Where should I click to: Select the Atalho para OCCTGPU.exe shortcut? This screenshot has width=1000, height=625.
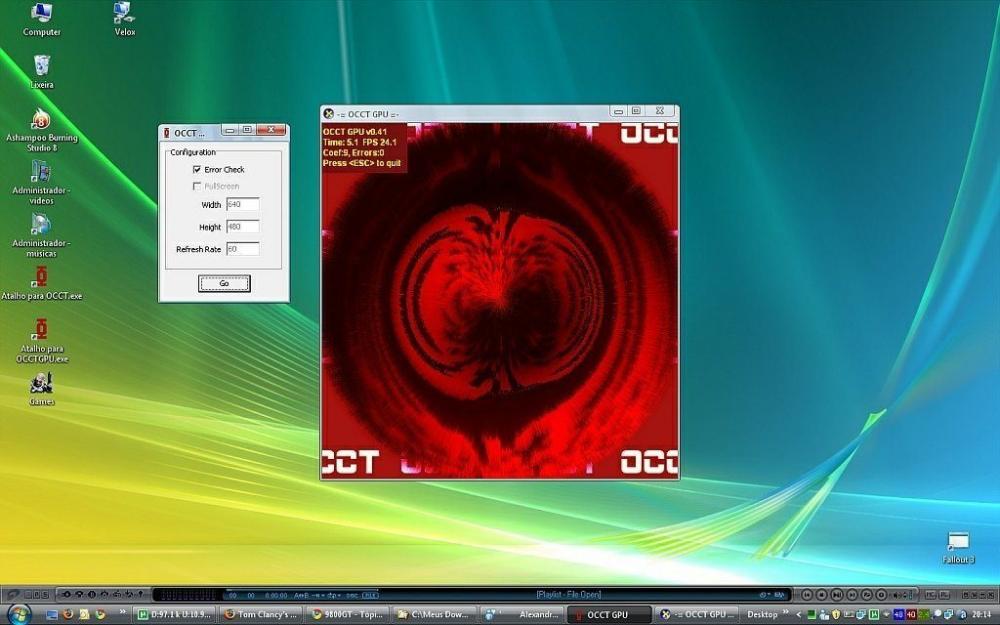pos(41,331)
